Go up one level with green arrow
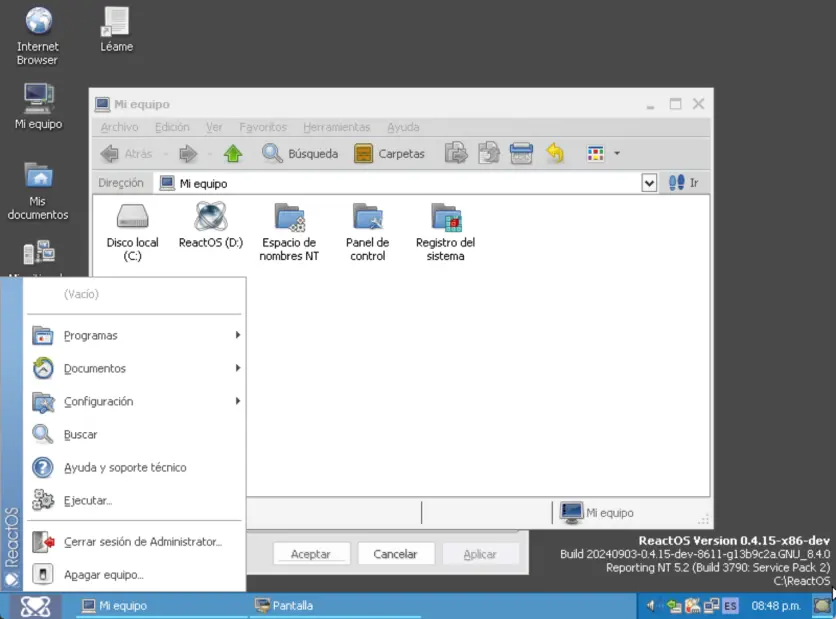 (x=233, y=154)
